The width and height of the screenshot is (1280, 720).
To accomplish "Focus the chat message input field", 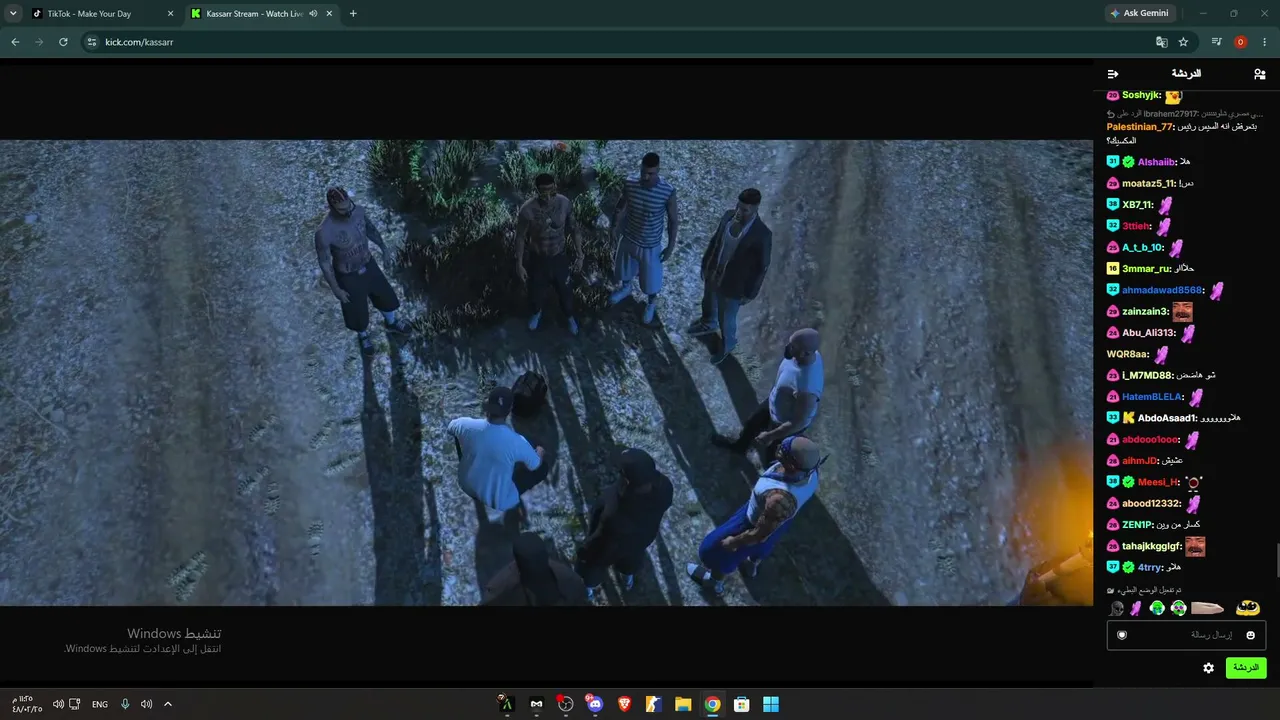I will (1186, 635).
